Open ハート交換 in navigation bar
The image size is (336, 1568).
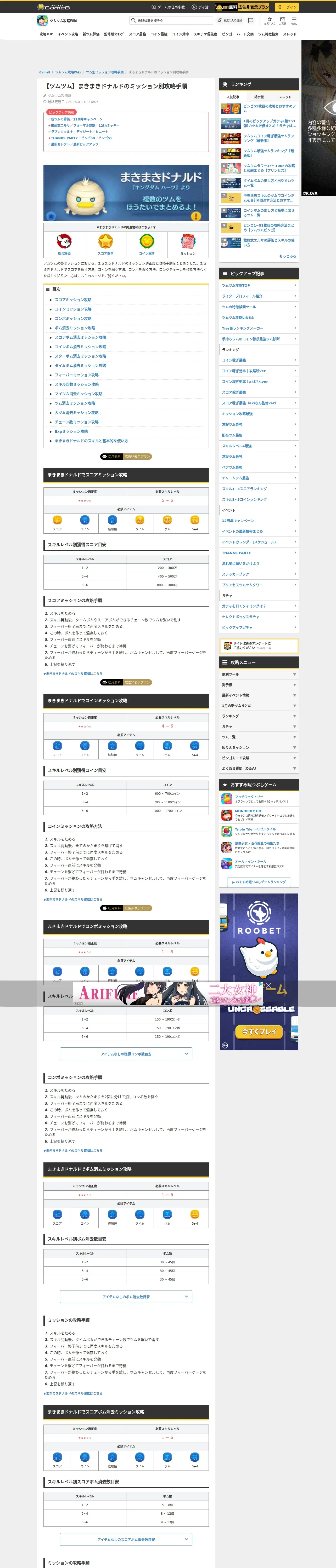pyautogui.click(x=245, y=34)
